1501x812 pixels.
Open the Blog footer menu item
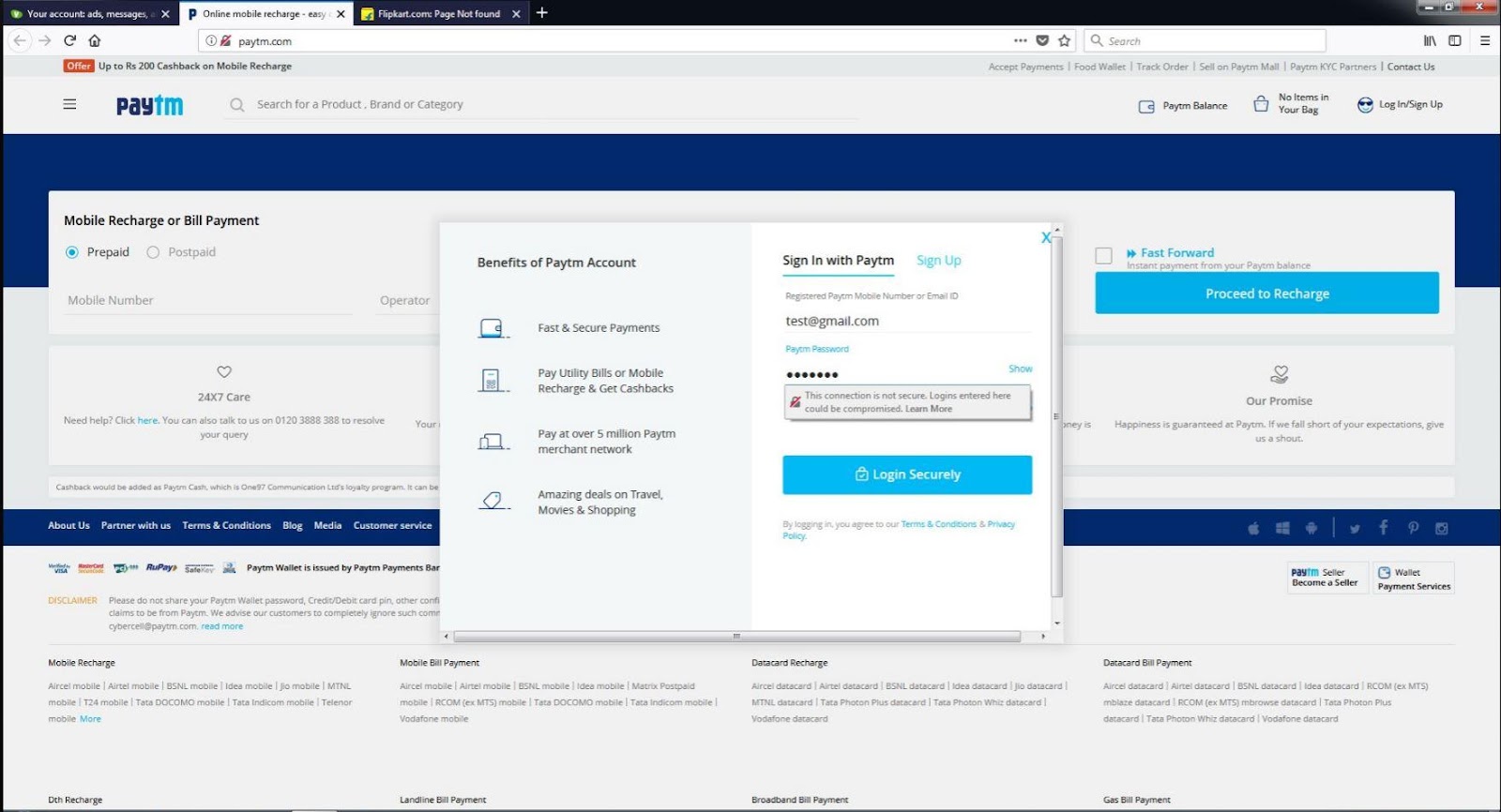click(x=293, y=526)
